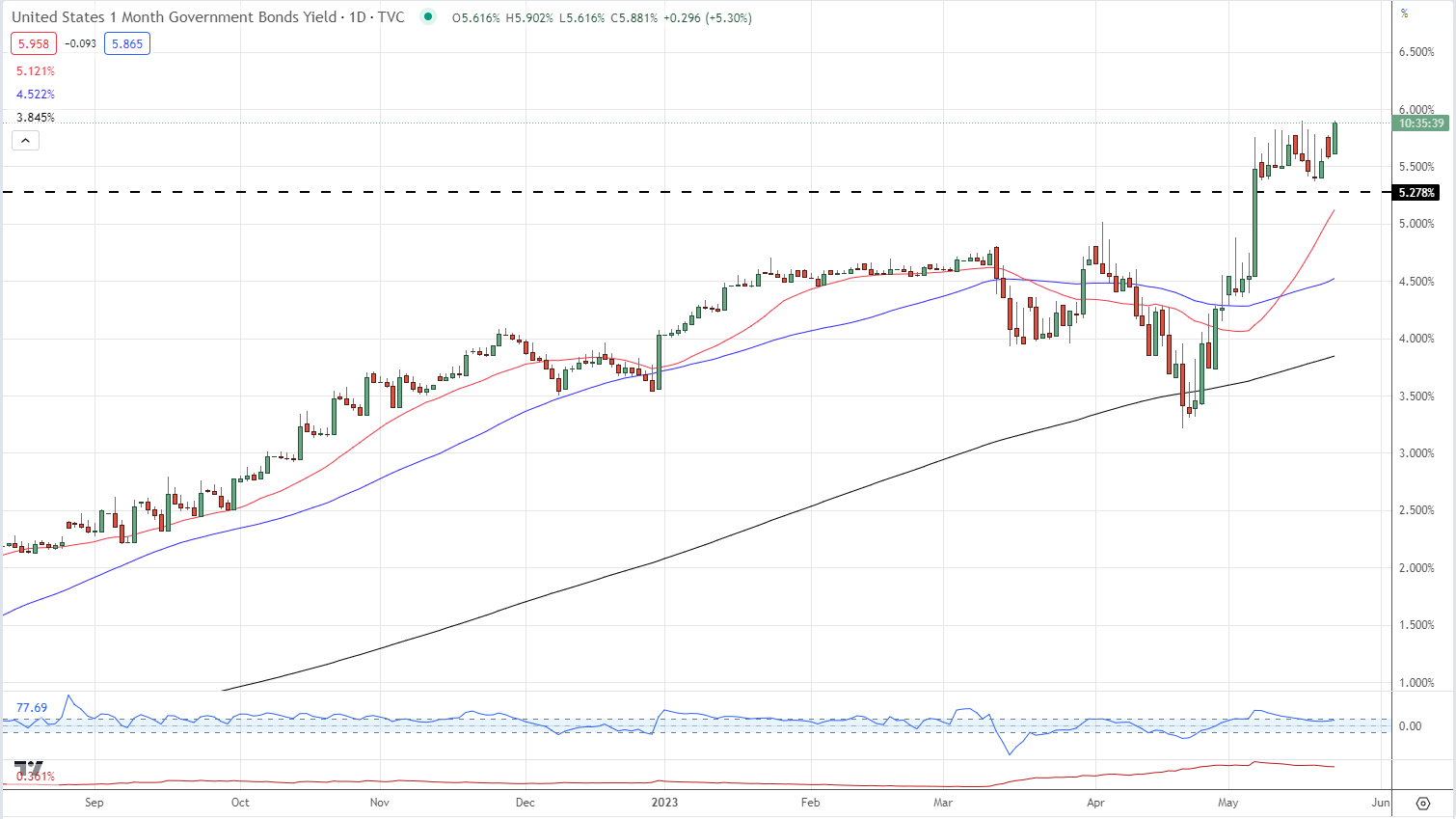Click May on the time axis
The height and width of the screenshot is (819, 1456).
tap(1228, 803)
